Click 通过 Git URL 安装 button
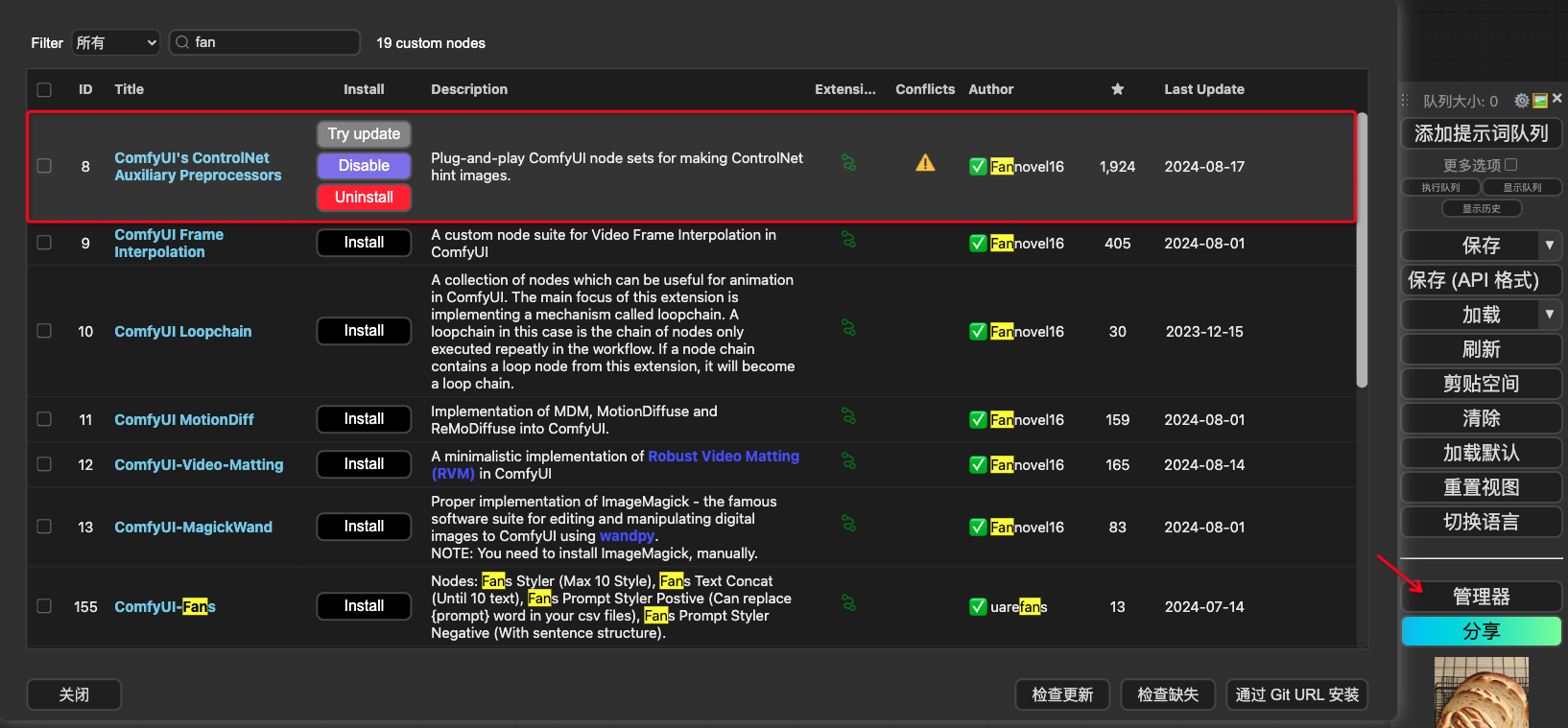Viewport: 1568px width, 728px height. coord(1297,694)
